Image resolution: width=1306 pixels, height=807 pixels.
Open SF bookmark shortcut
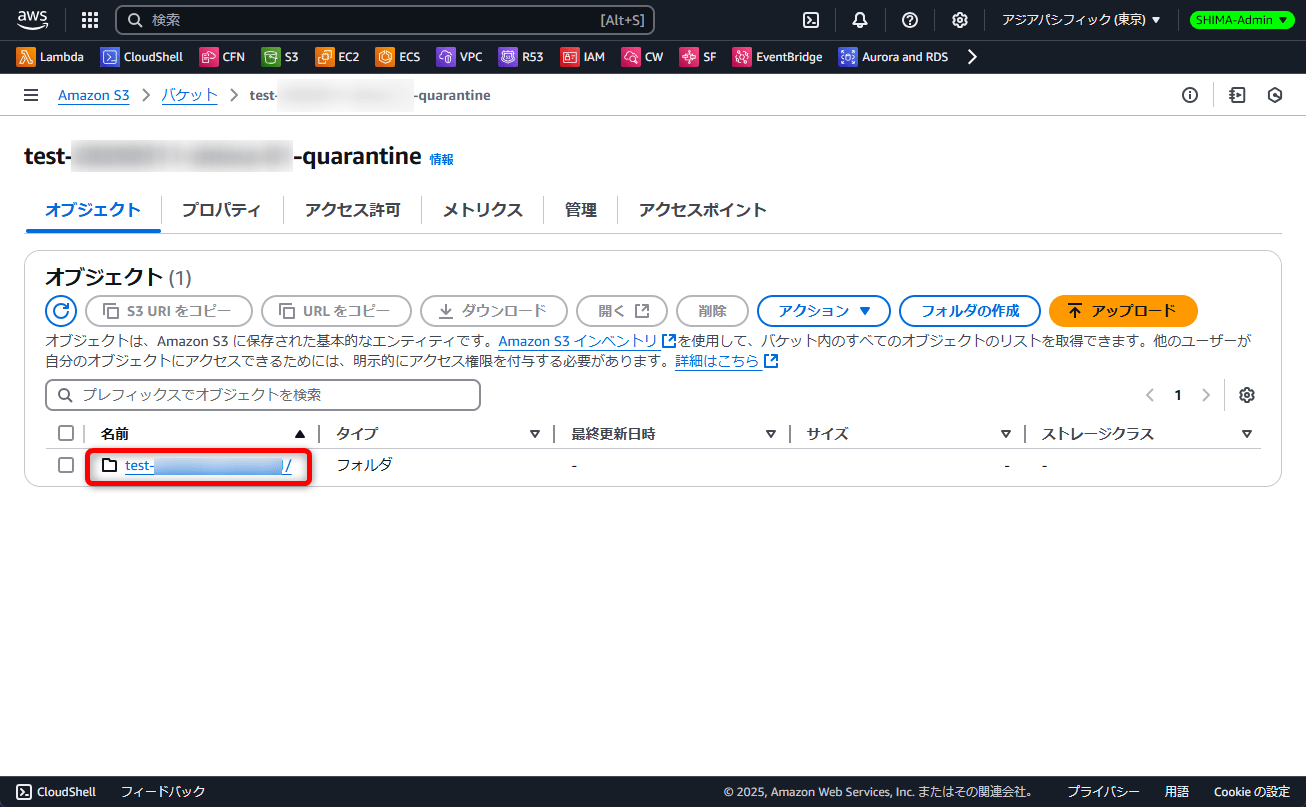click(698, 57)
